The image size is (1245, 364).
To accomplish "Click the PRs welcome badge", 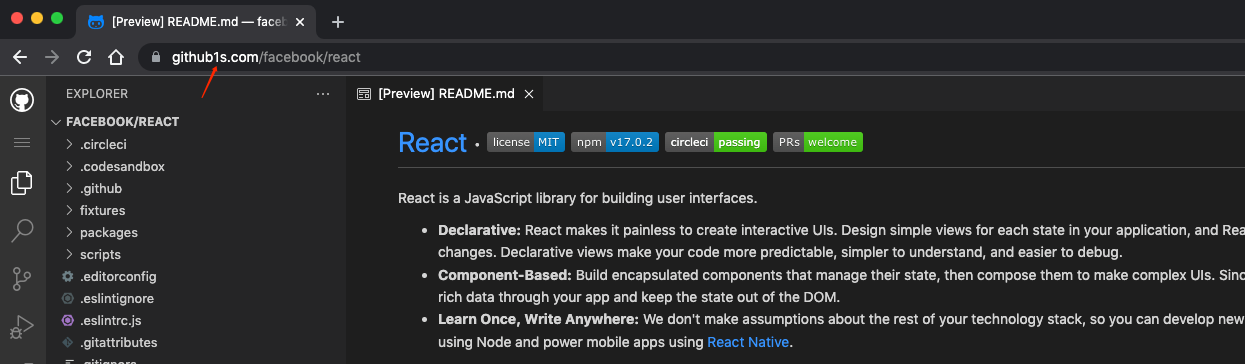I will coord(818,142).
